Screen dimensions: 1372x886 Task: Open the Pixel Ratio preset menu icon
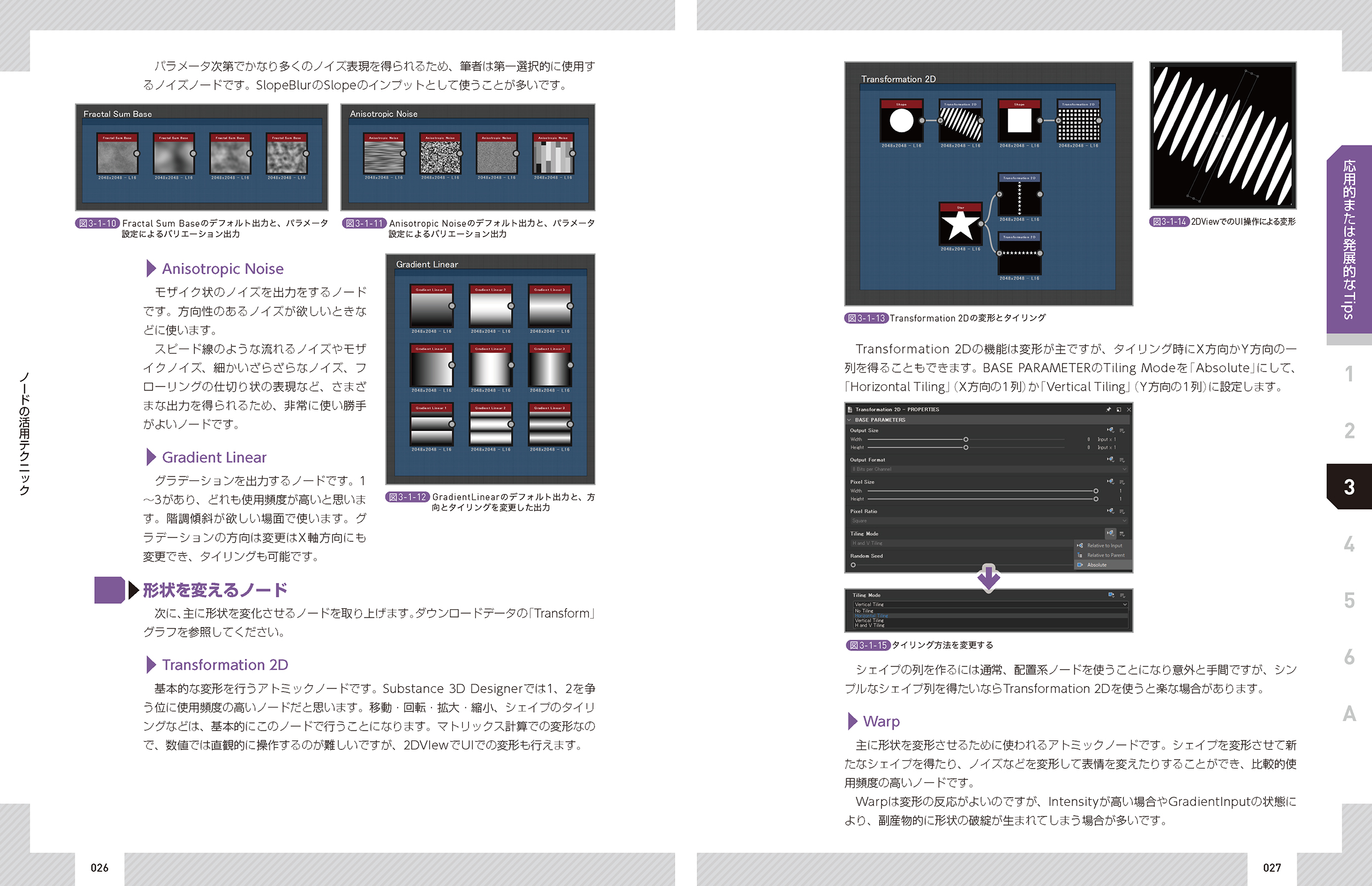click(1122, 512)
